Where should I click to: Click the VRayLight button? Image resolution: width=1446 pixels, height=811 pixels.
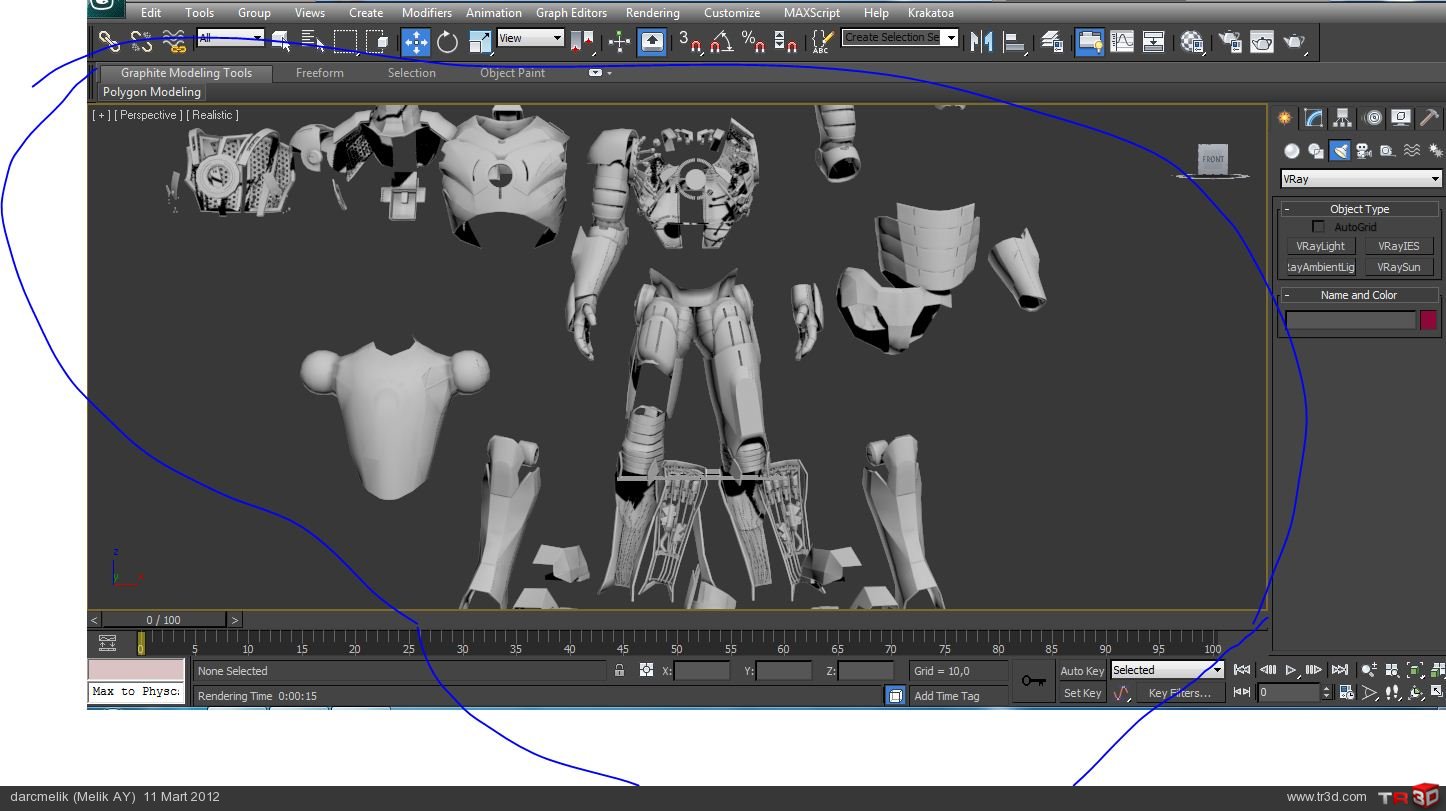1320,246
